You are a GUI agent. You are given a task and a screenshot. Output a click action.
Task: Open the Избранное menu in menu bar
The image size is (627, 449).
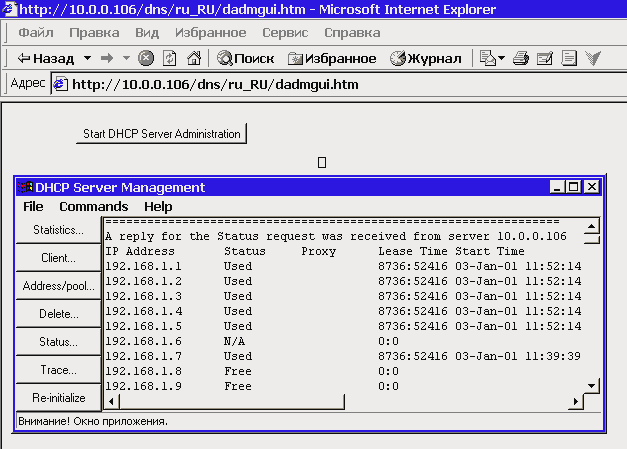click(210, 32)
